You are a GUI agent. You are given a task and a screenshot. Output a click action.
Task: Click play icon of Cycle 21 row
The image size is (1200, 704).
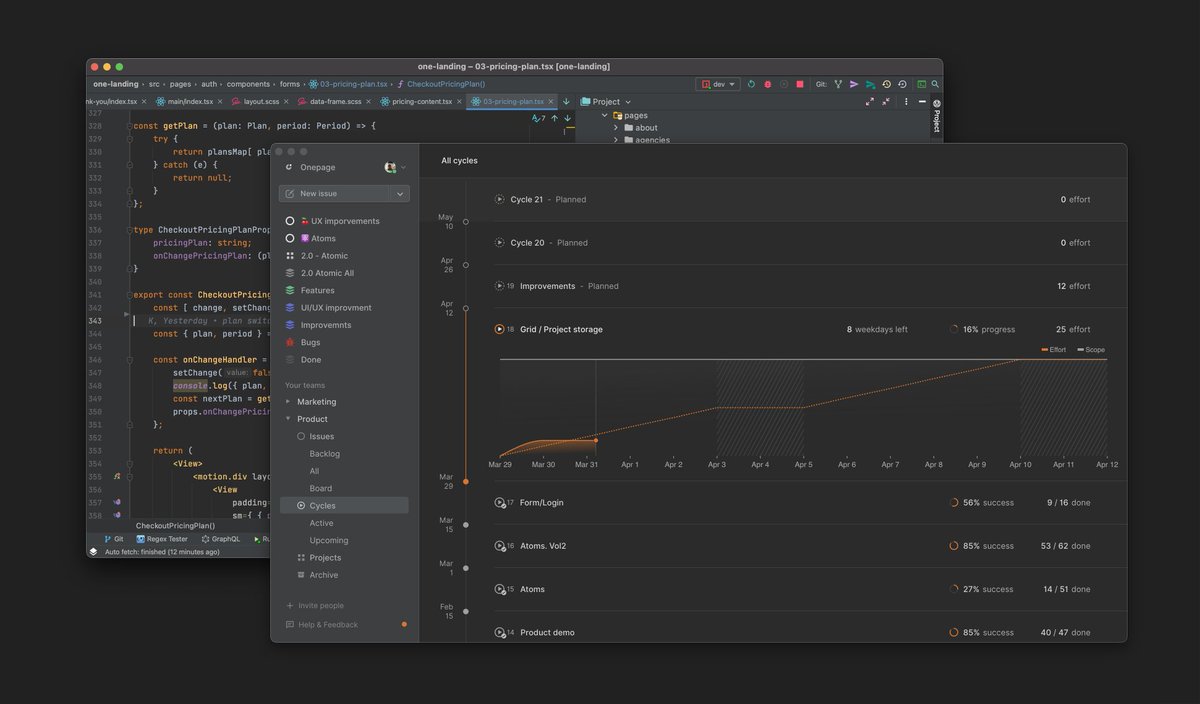(499, 200)
